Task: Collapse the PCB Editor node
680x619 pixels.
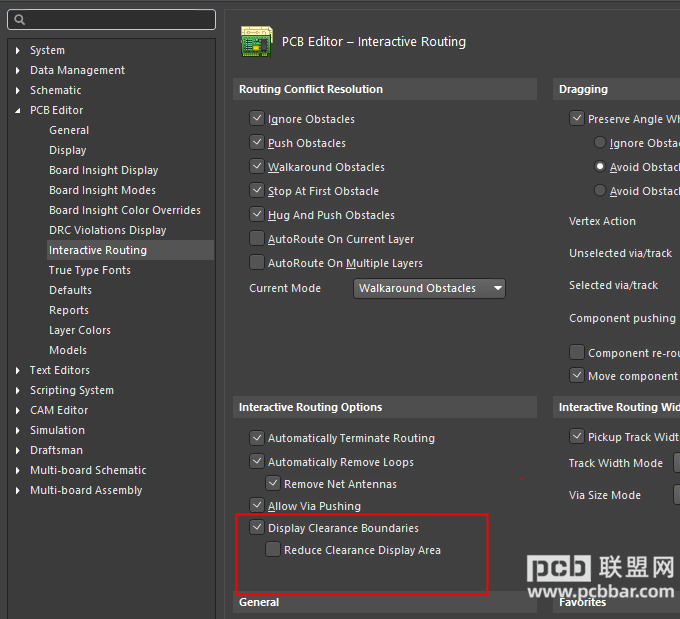Action: click(x=17, y=111)
